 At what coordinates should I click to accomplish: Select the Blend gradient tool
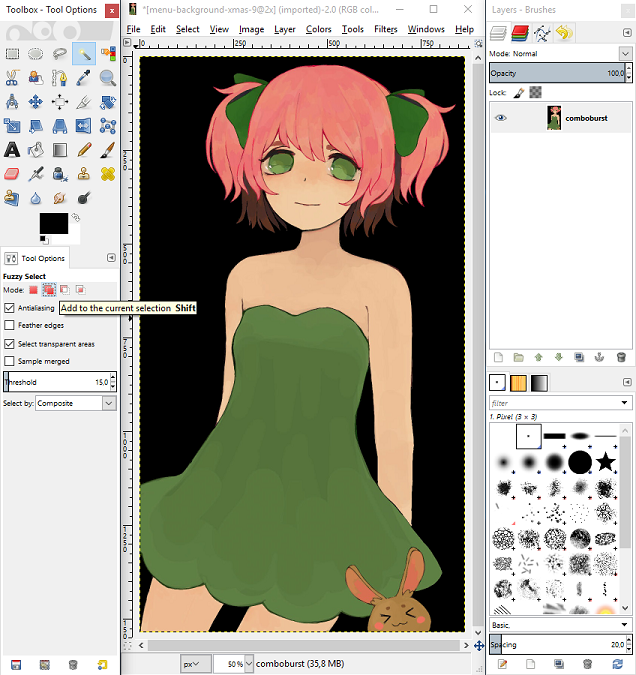tap(60, 150)
